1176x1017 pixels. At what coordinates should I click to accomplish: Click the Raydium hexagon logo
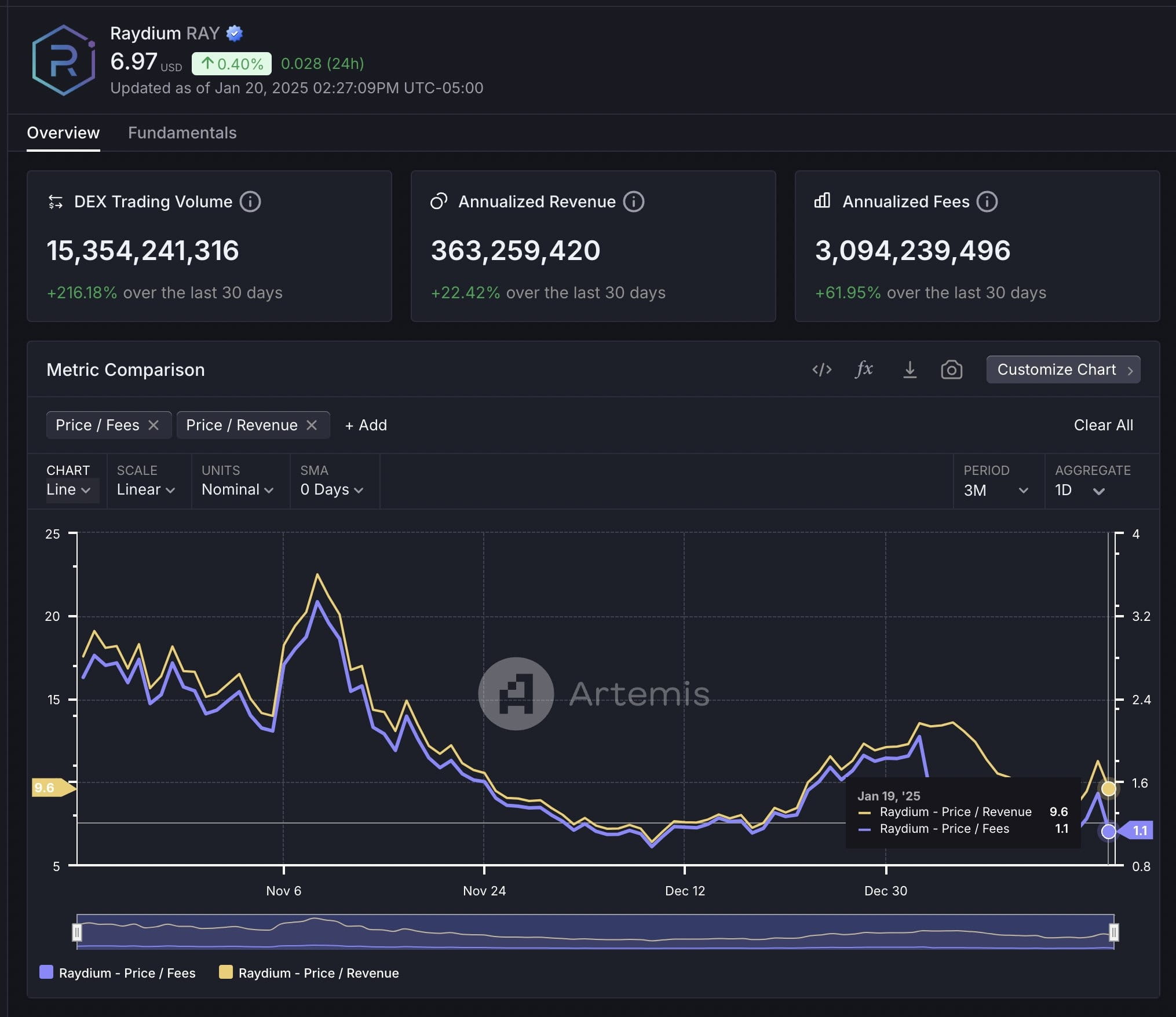[64, 60]
